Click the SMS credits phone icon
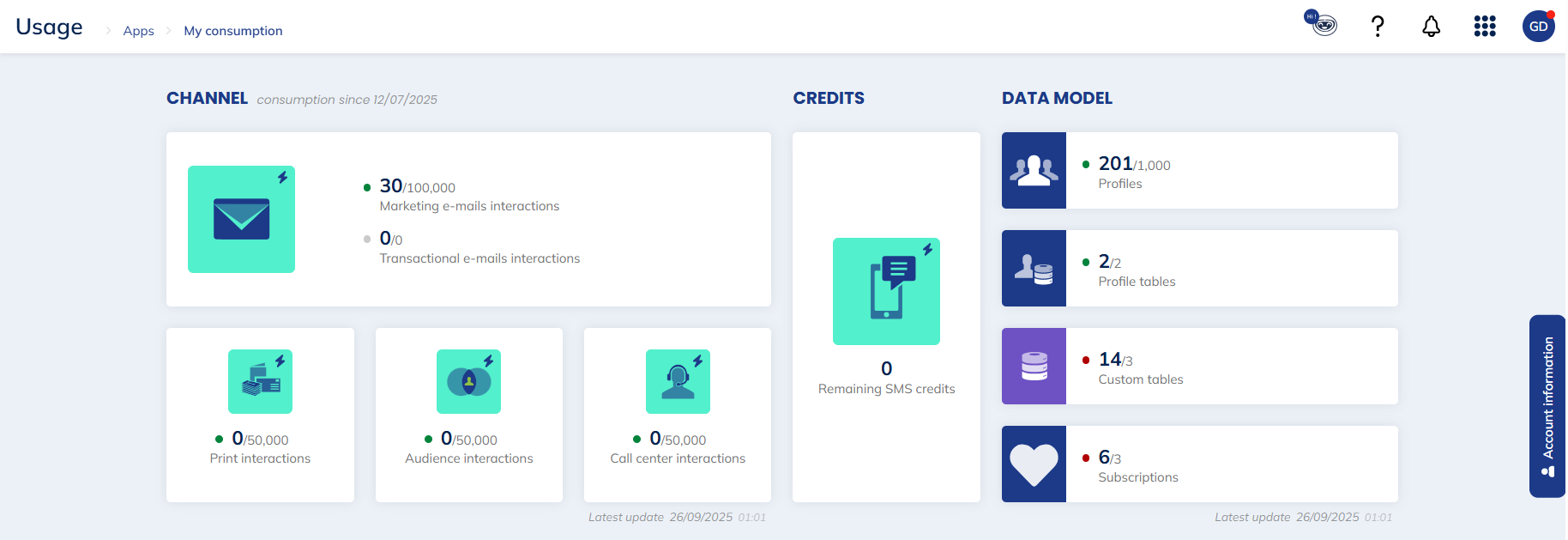 point(886,291)
